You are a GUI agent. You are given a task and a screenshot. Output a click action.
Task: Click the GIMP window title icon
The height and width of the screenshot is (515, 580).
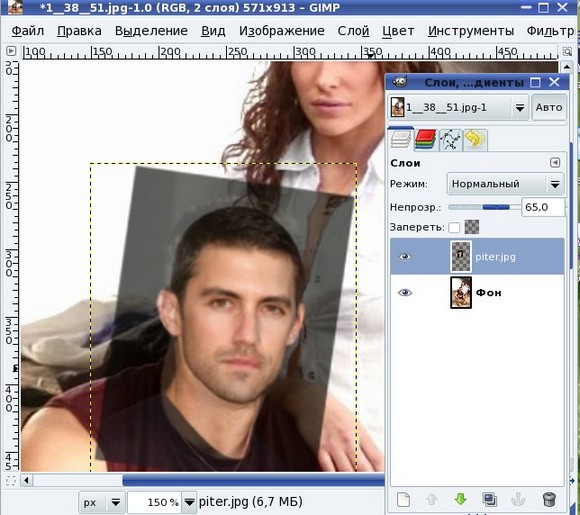pos(16,7)
